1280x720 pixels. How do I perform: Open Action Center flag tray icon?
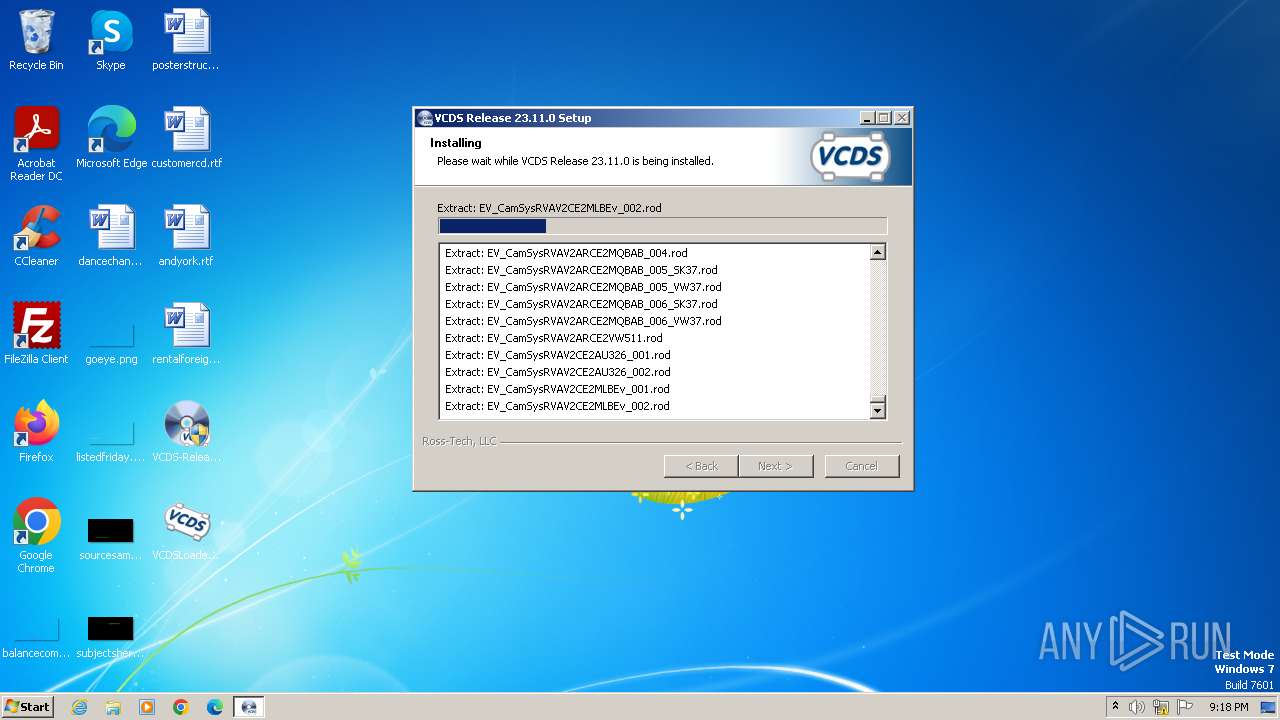click(x=1185, y=707)
